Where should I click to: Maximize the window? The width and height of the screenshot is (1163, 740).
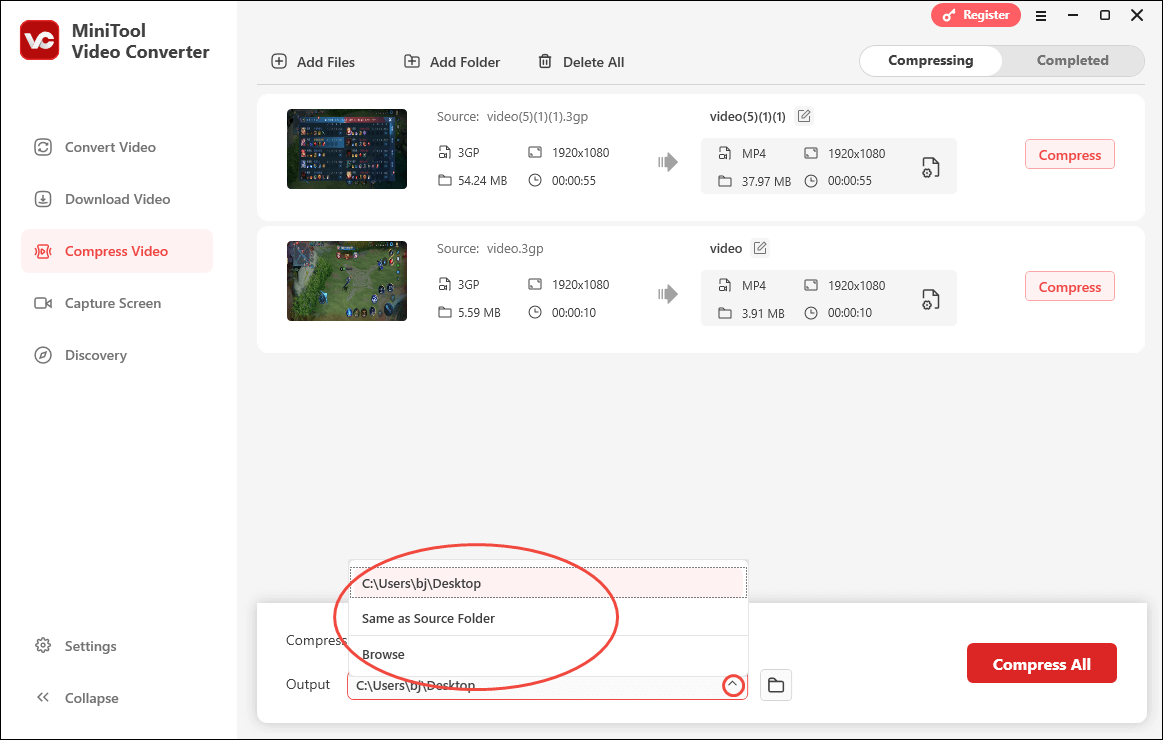click(x=1104, y=15)
